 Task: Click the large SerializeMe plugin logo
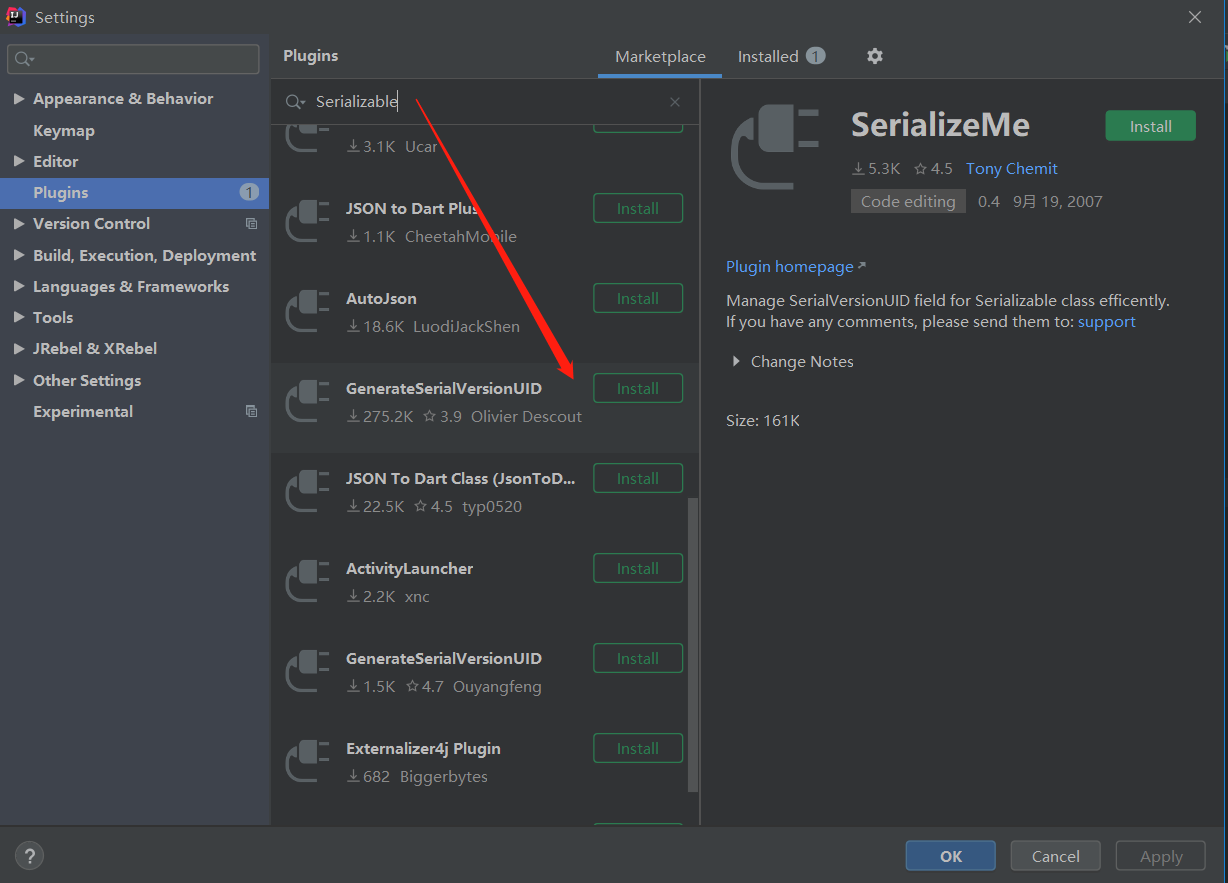coord(775,148)
